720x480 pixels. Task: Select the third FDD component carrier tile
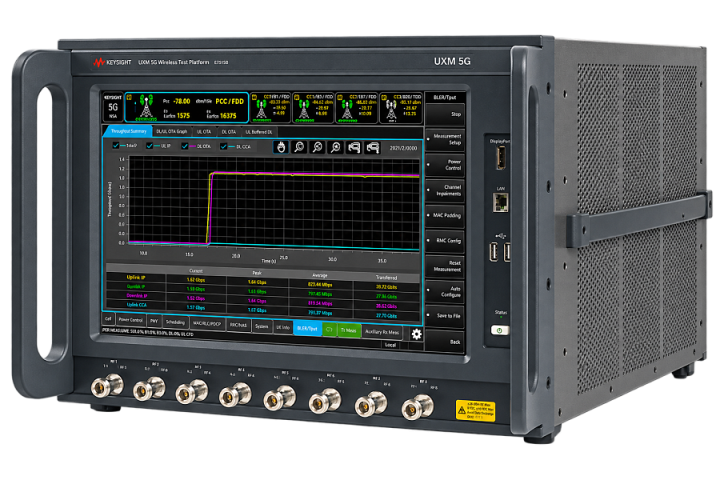click(x=356, y=108)
